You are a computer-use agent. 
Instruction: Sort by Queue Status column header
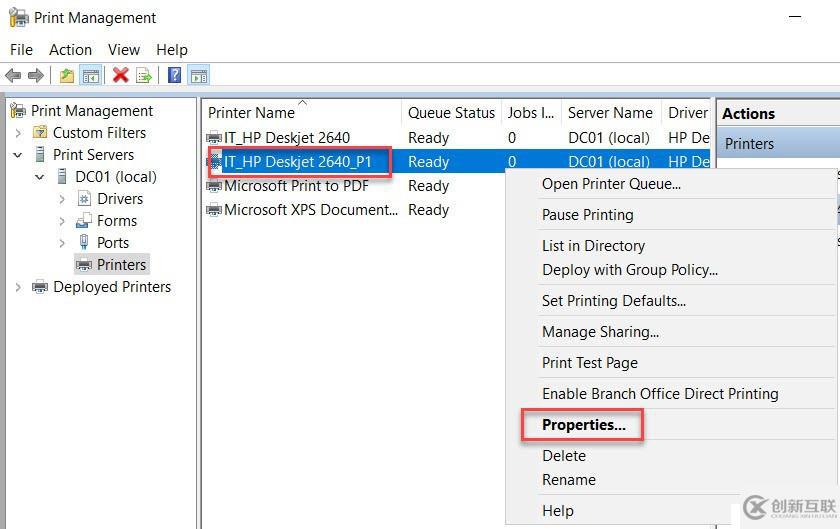451,113
